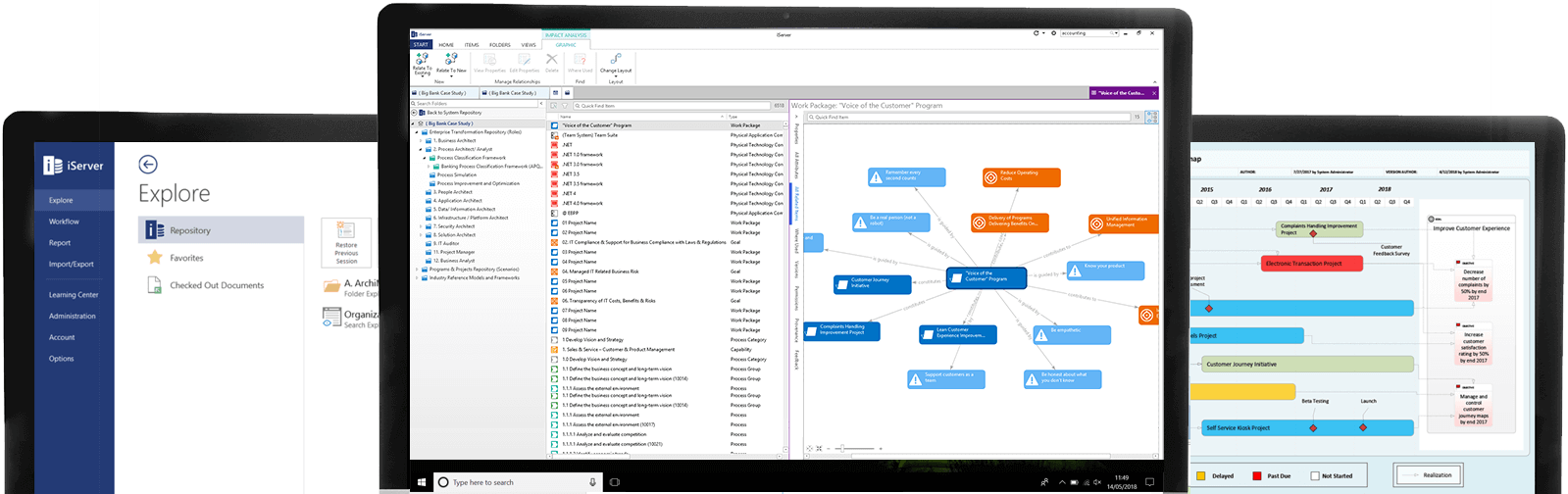
Task: Click the Task View taskbar icon
Action: point(615,482)
